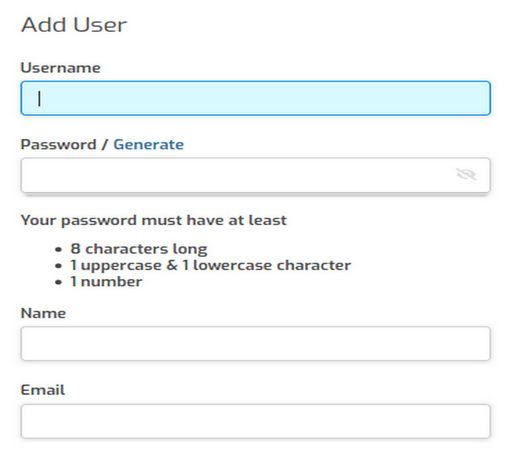This screenshot has width=505, height=450.
Task: Click the '8 characters long' requirement
Action: (x=139, y=249)
